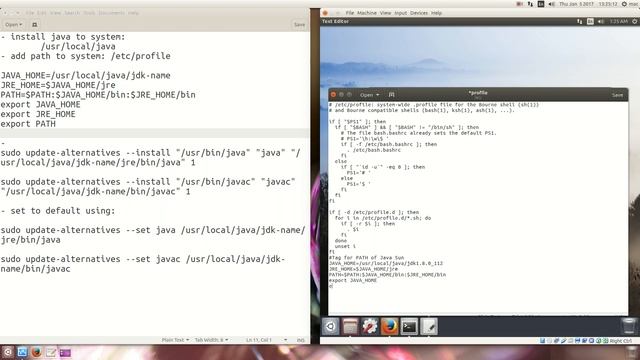The height and width of the screenshot is (360, 640).
Task: Click the guest VM network indicator
Action: [580, 21]
